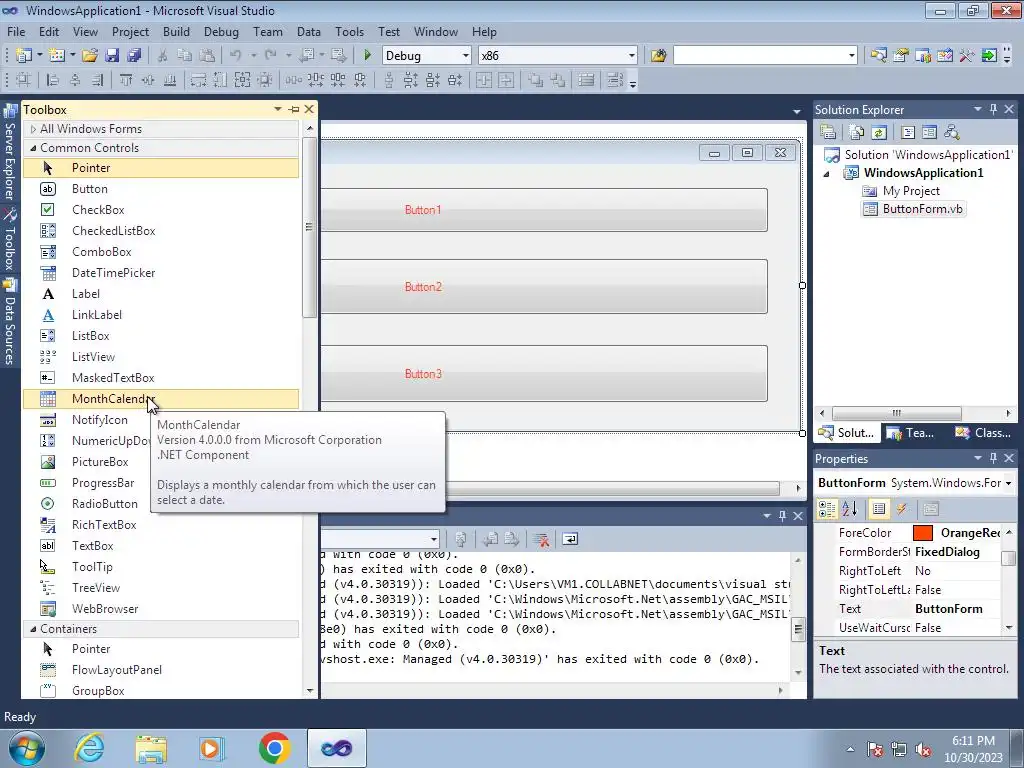
Task: Expand All Windows Forms toolbox group
Action: (33, 129)
